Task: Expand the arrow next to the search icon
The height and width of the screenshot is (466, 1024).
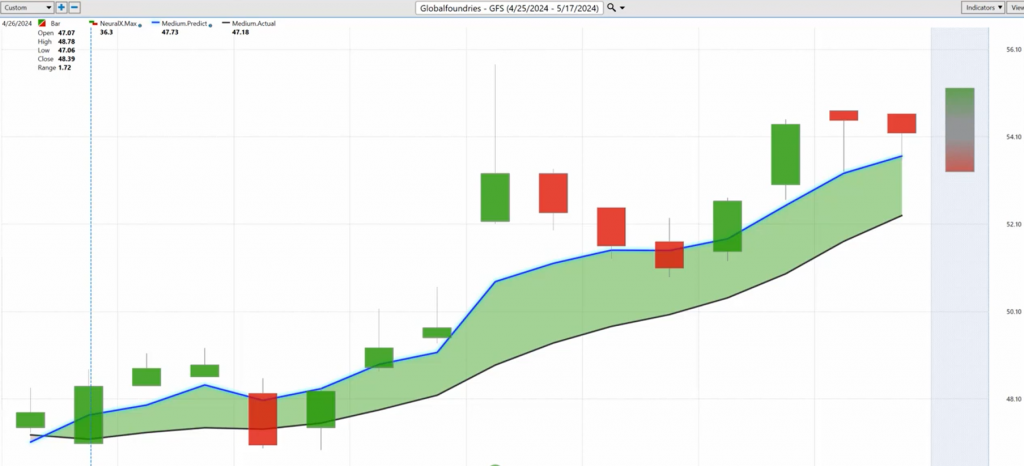Action: (x=623, y=8)
